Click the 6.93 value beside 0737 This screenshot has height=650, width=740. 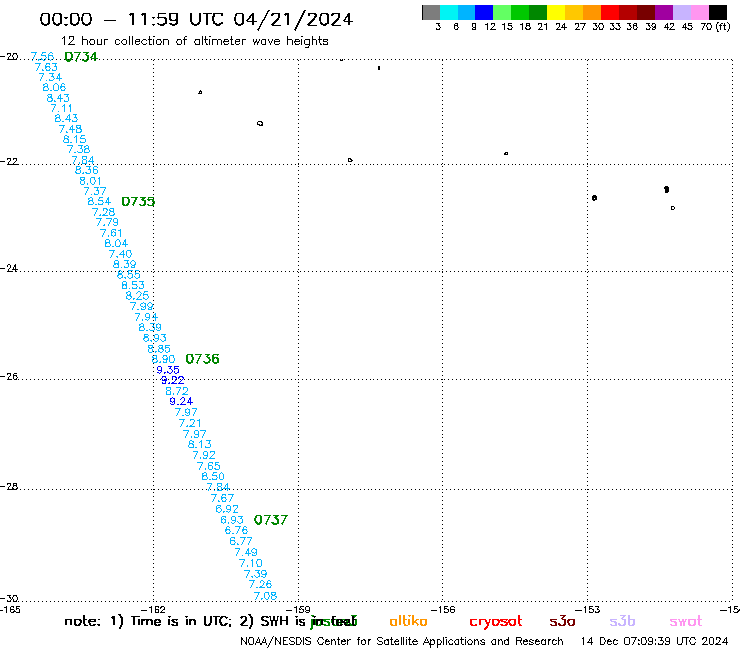click(x=232, y=520)
